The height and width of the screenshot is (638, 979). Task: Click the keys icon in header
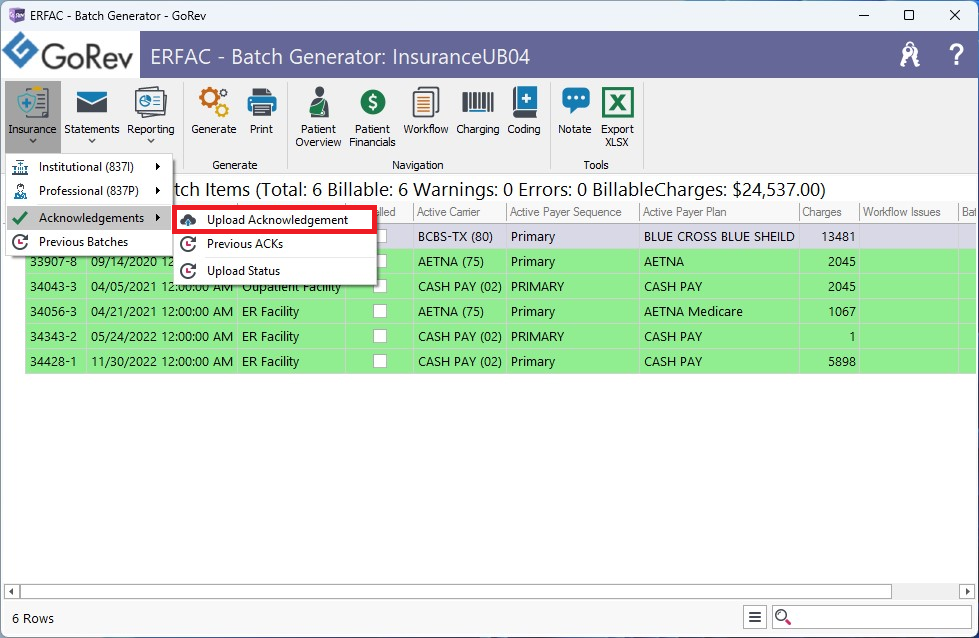point(910,55)
